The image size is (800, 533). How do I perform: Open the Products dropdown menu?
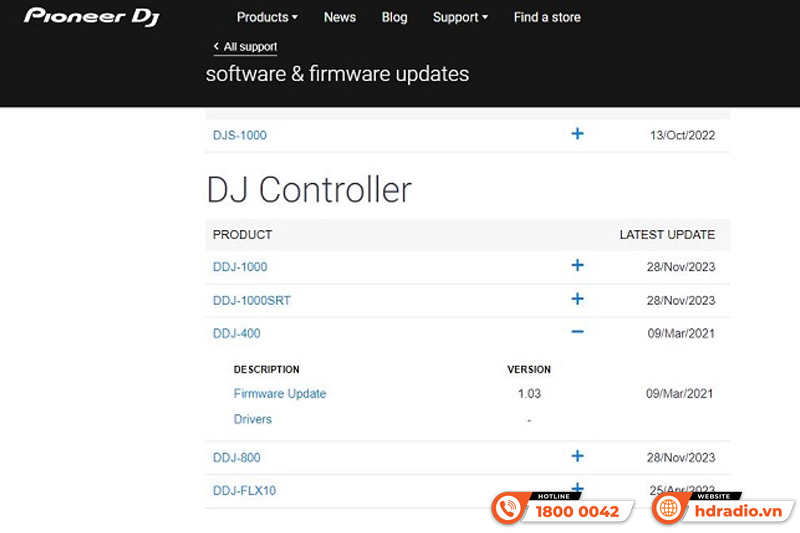267,17
